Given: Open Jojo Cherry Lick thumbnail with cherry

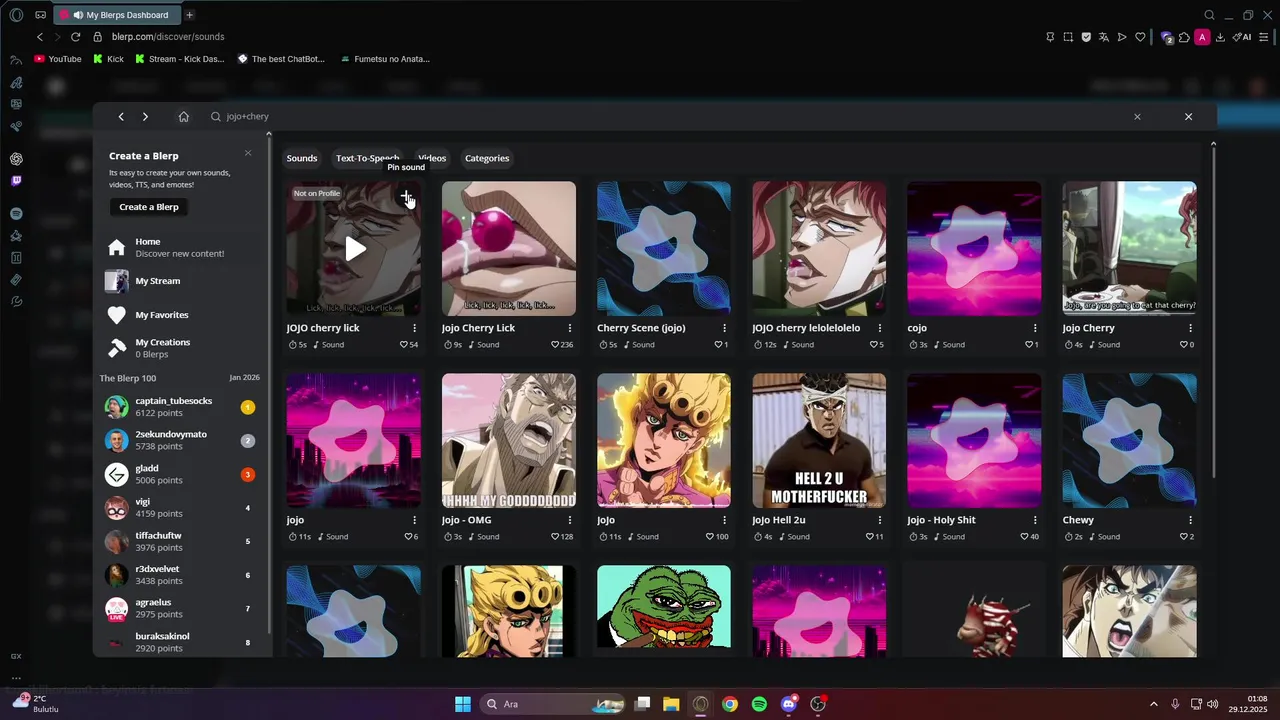Looking at the screenshot, I should 509,248.
